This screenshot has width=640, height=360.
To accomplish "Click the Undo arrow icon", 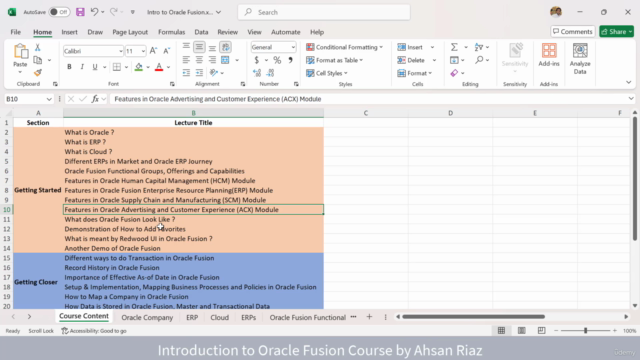I will click(94, 12).
